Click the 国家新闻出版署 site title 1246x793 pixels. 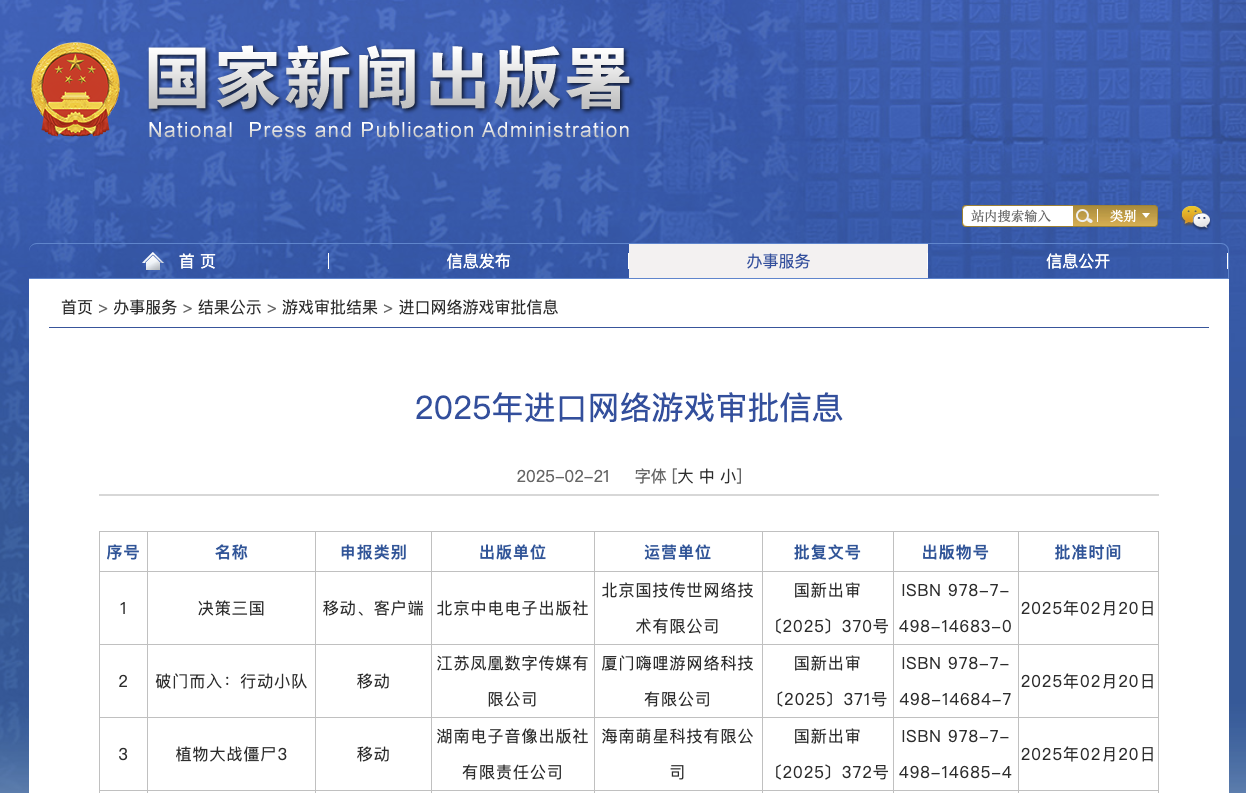tap(389, 79)
